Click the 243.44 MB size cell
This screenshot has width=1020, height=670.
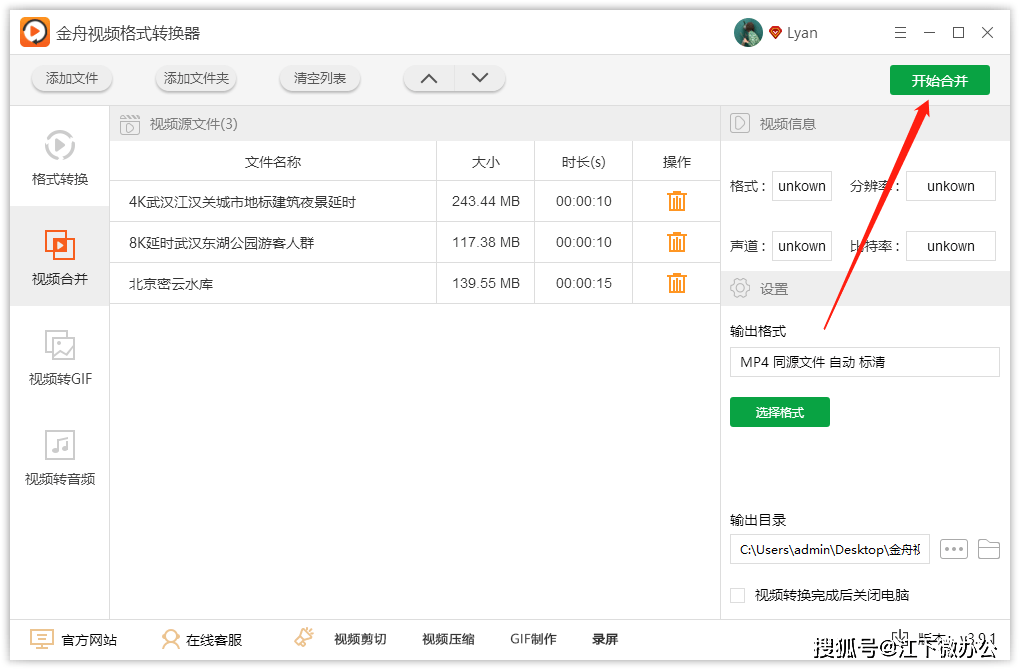486,202
